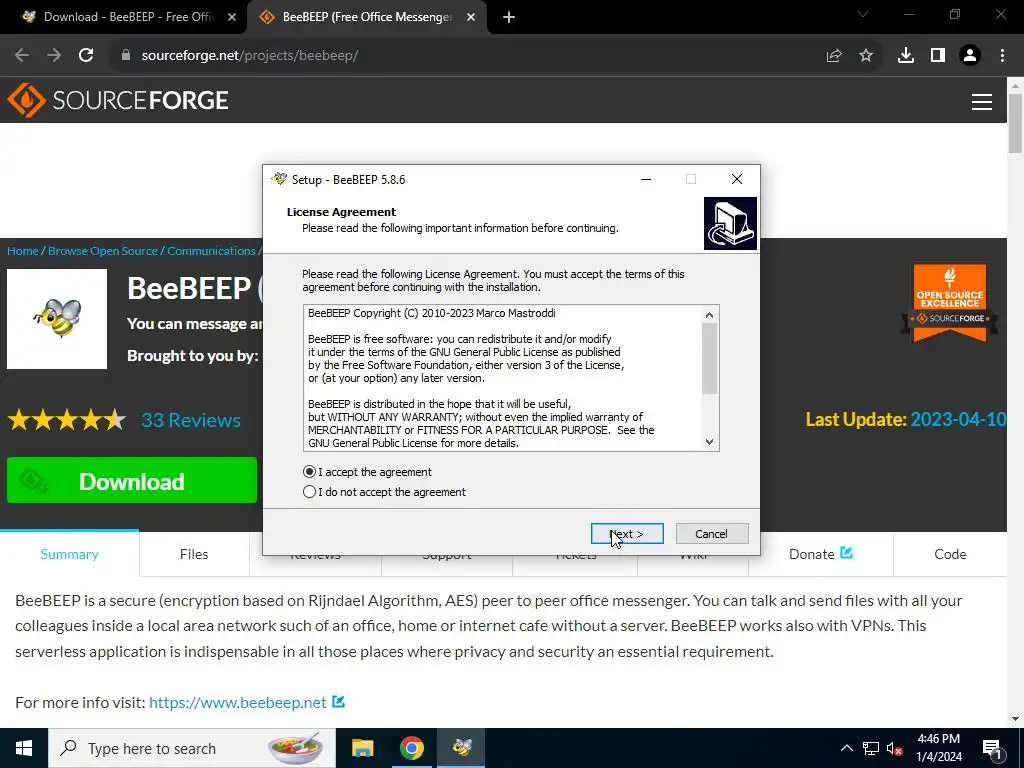Click the Open Source Excellence badge
Viewport: 1024px width, 768px height.
[x=950, y=303]
